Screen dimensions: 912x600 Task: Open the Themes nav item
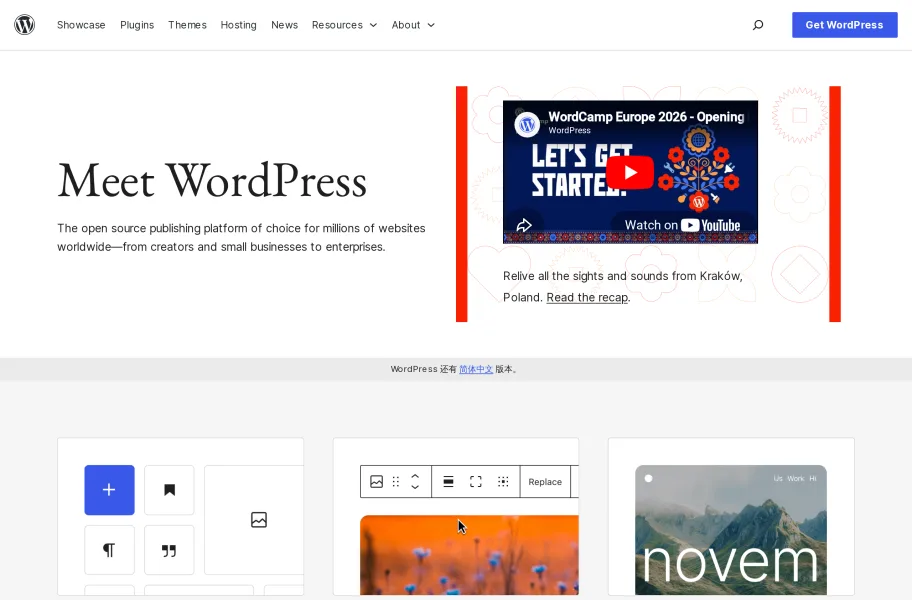click(x=187, y=25)
